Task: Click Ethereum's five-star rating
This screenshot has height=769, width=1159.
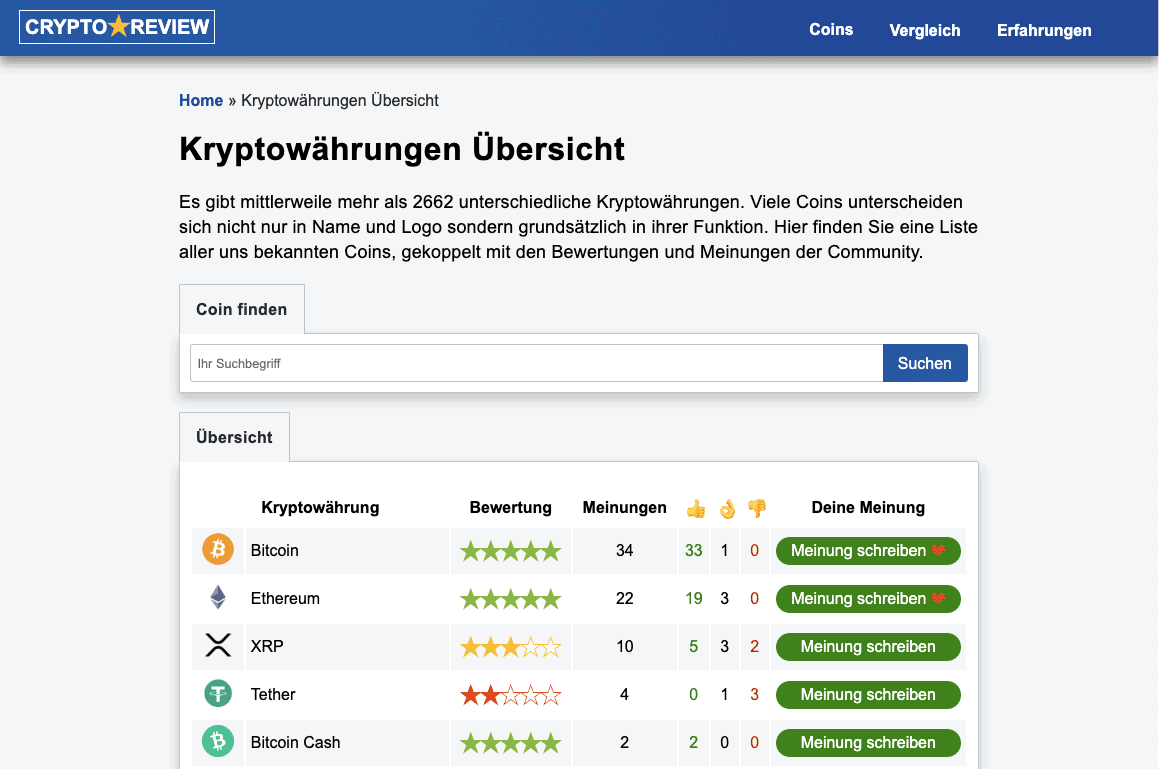Action: click(x=511, y=599)
